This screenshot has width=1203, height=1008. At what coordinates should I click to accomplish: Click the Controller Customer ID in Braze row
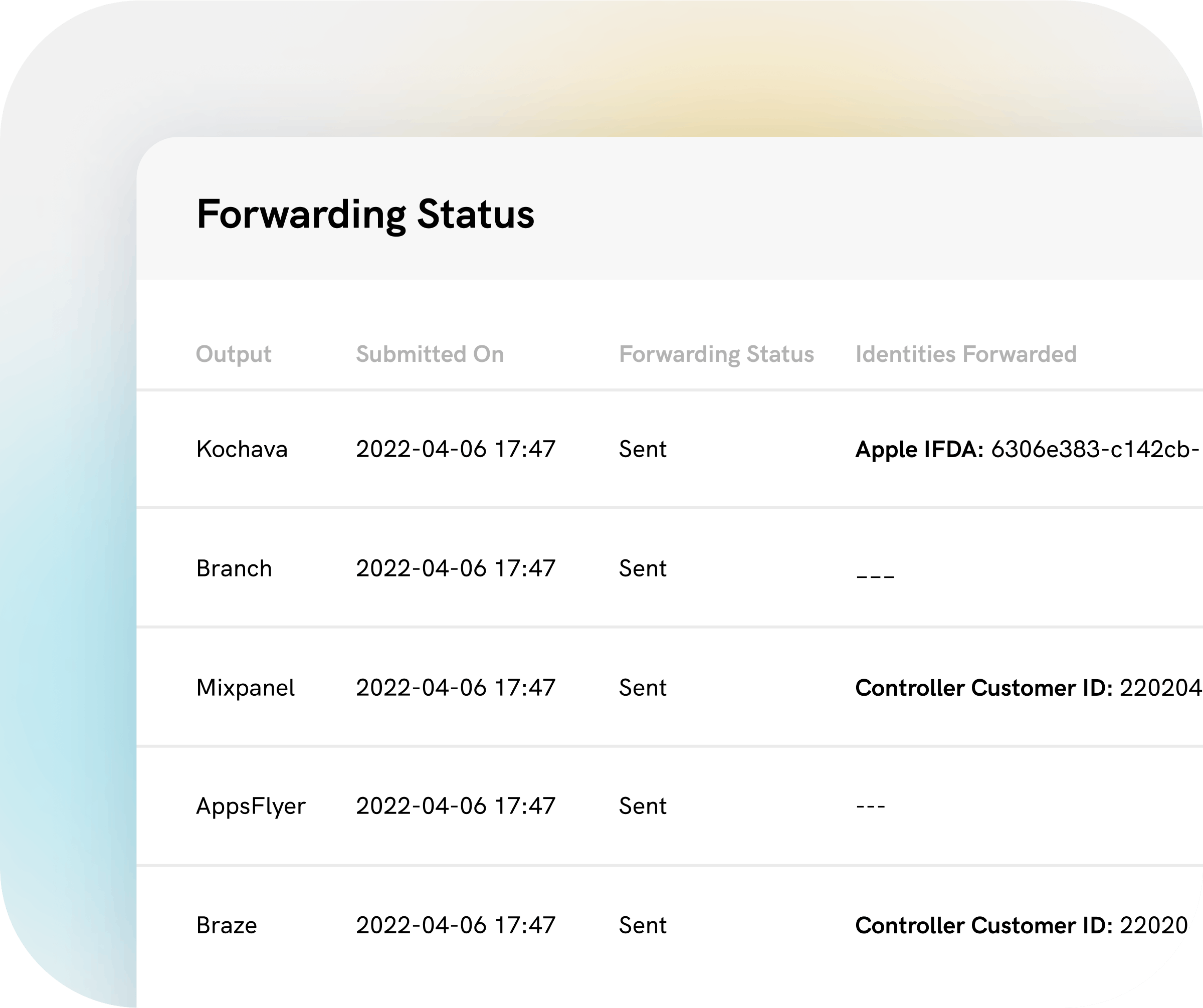coord(1022,925)
